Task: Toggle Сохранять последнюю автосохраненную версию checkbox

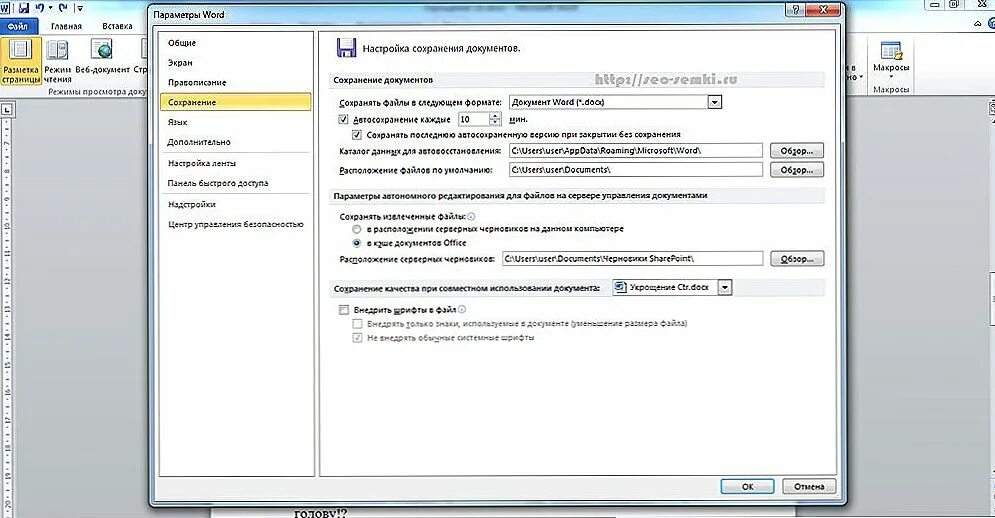Action: click(x=357, y=135)
